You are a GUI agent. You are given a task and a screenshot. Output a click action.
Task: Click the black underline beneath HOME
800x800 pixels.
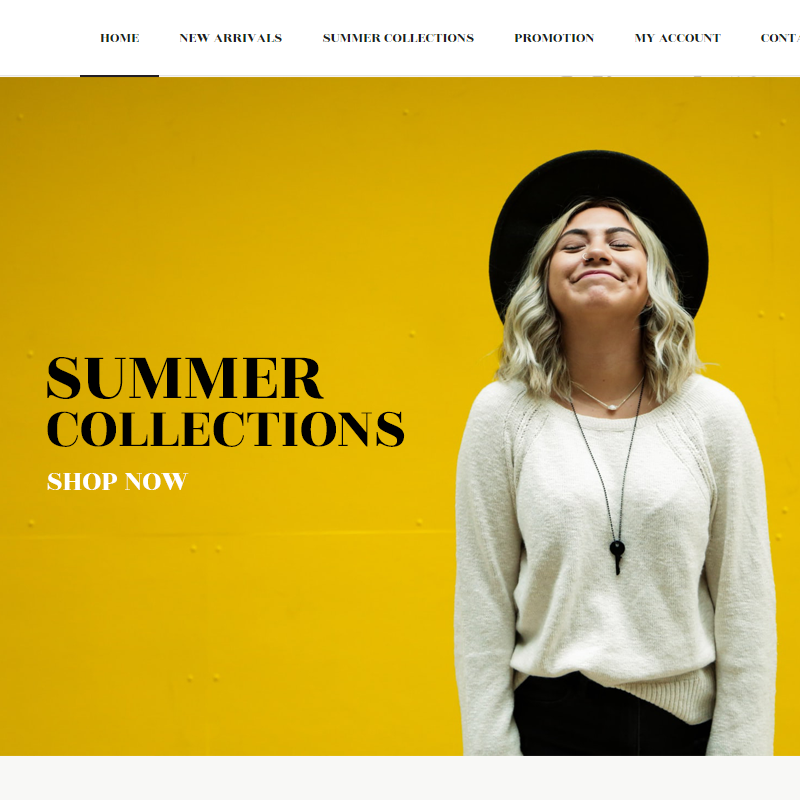tap(119, 76)
